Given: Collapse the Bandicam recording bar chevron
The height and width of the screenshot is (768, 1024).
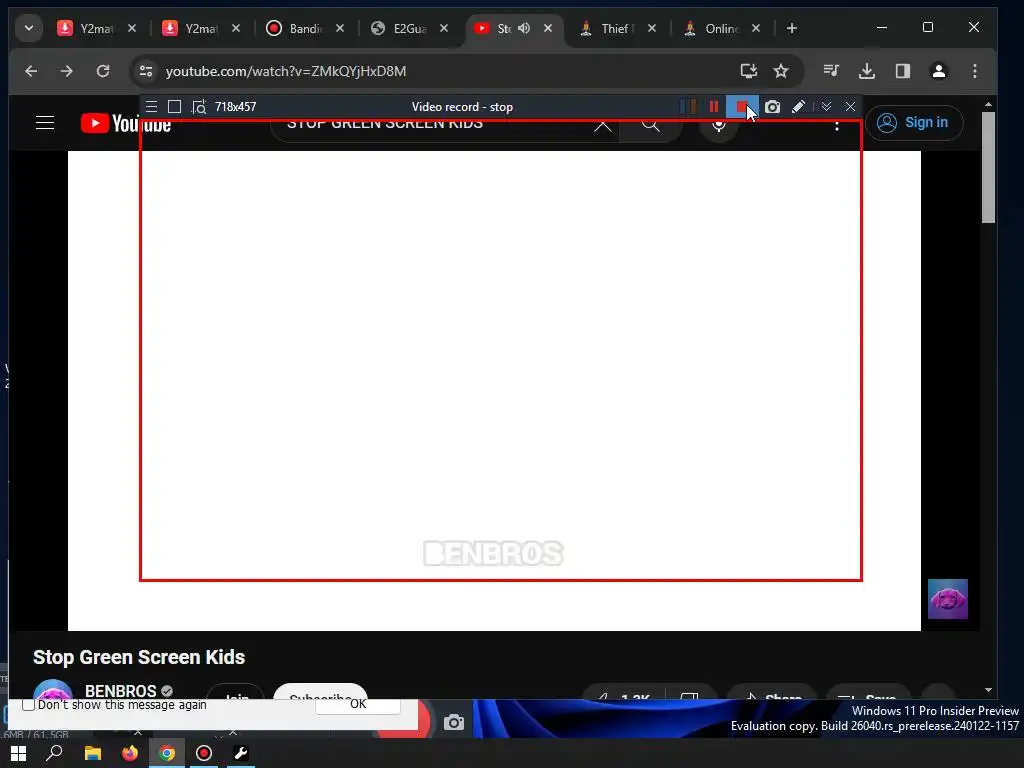Looking at the screenshot, I should pos(826,106).
